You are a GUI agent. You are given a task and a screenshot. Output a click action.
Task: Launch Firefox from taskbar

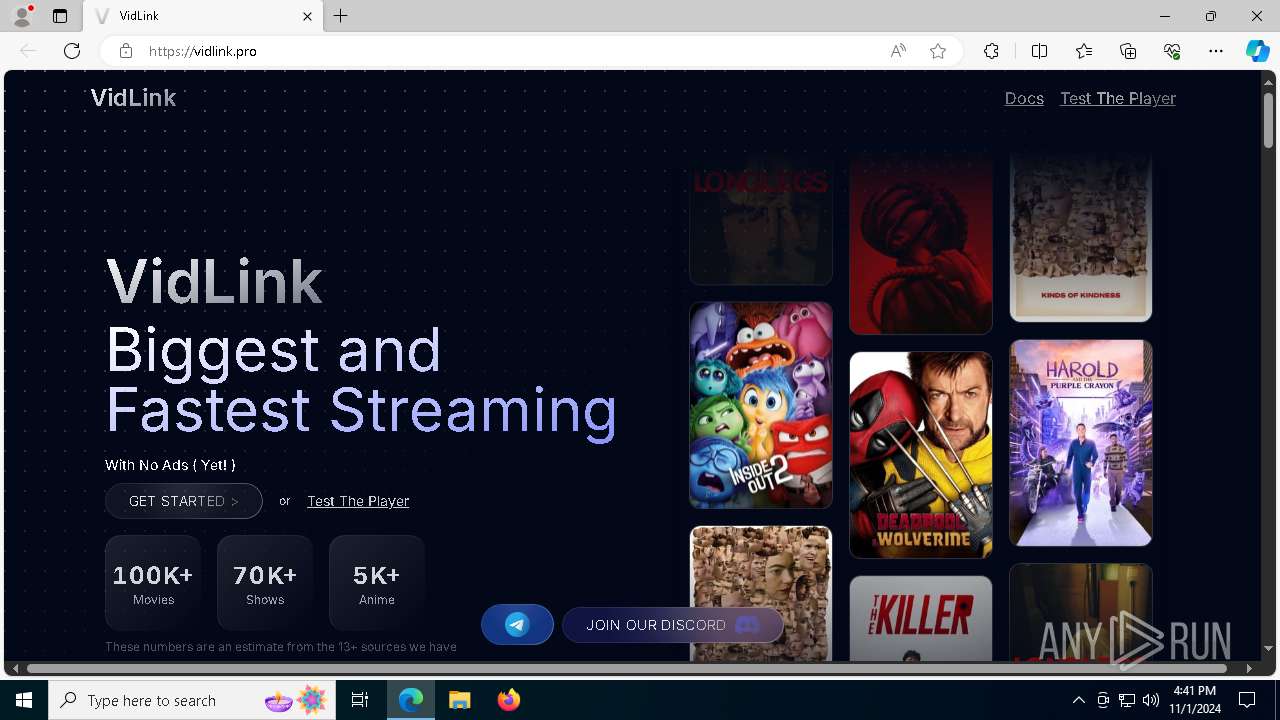point(509,700)
